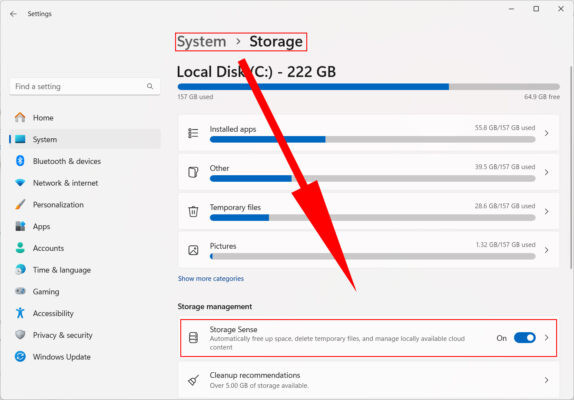Viewport: 574px width, 400px height.
Task: Expand Installed apps with its chevron
Action: pyautogui.click(x=547, y=133)
